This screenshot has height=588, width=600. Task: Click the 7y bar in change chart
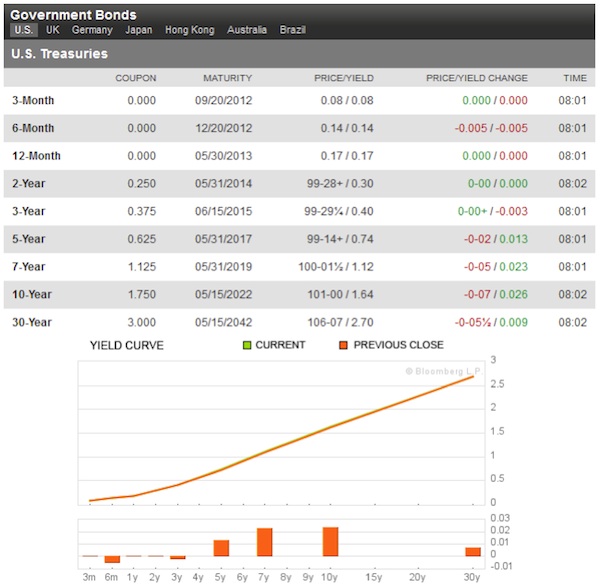pos(265,542)
